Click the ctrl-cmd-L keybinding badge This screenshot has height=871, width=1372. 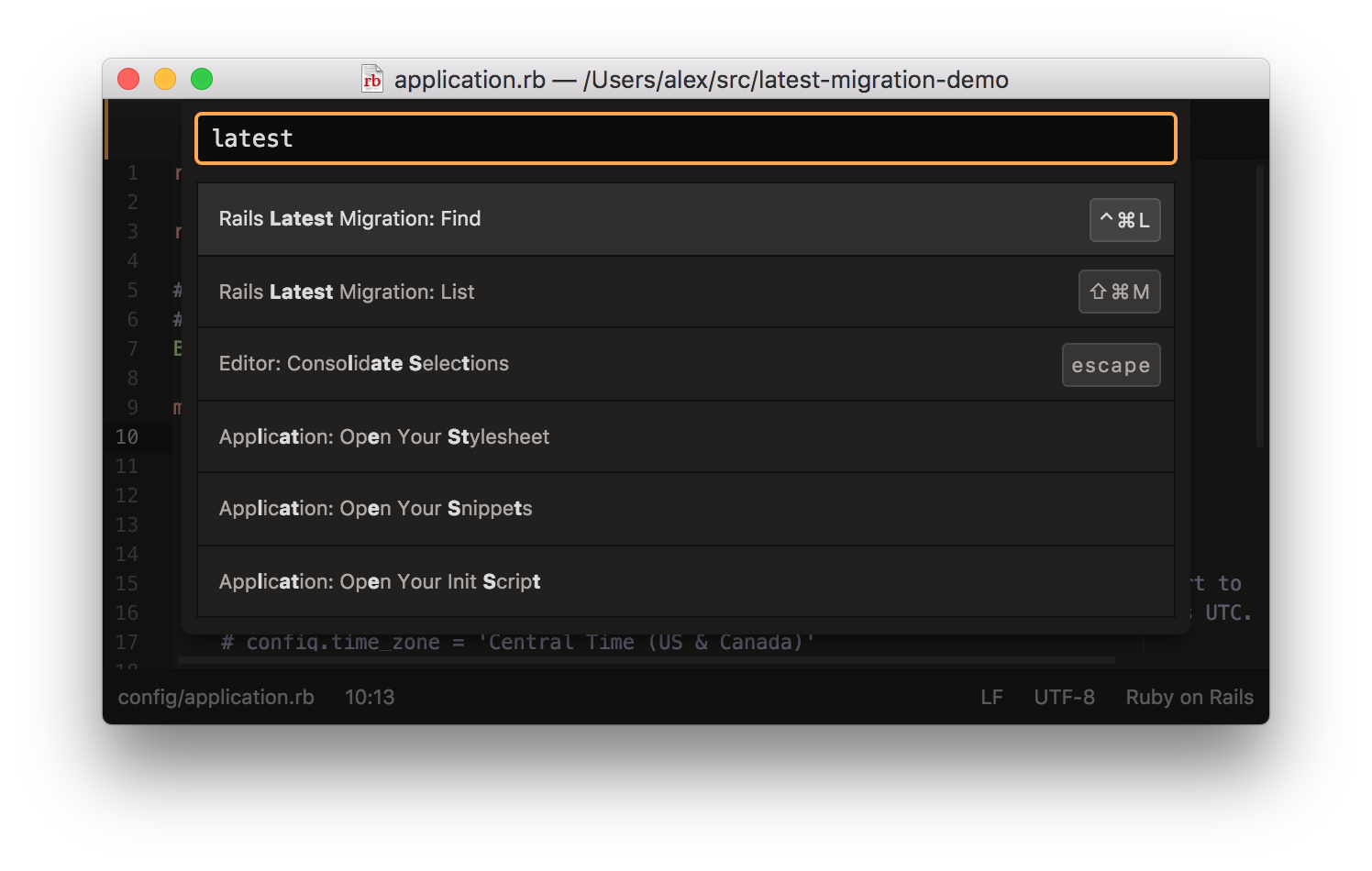tap(1124, 220)
